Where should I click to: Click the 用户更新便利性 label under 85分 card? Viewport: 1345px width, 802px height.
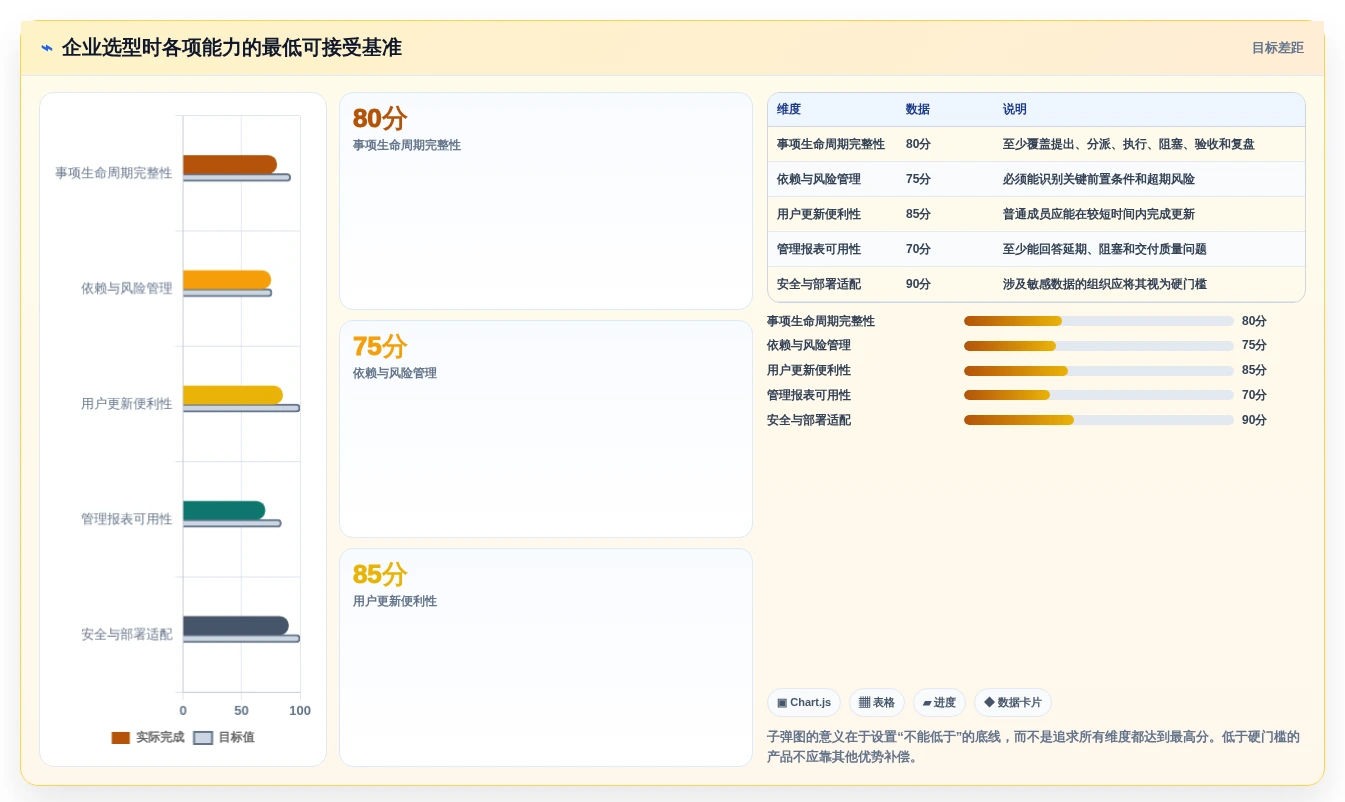click(x=395, y=601)
